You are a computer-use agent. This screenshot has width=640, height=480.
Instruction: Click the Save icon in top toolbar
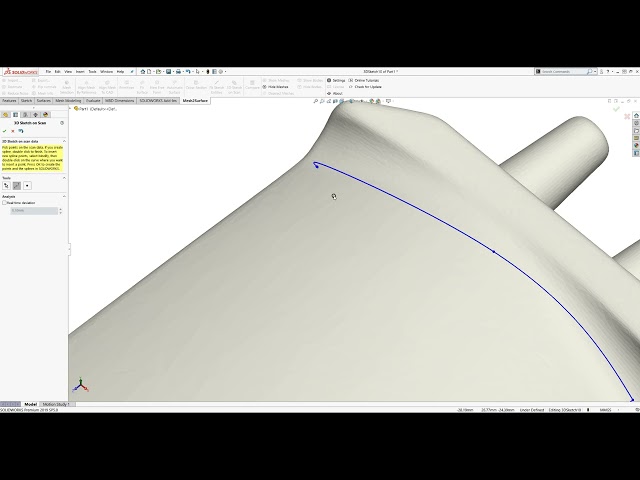[169, 71]
